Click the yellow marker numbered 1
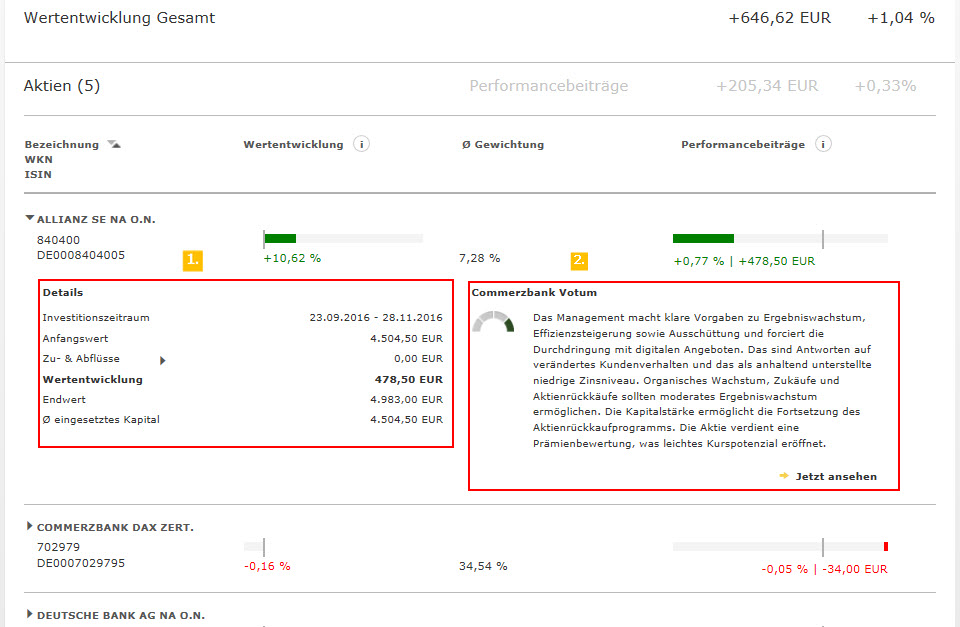The height and width of the screenshot is (627, 960). pos(193,260)
